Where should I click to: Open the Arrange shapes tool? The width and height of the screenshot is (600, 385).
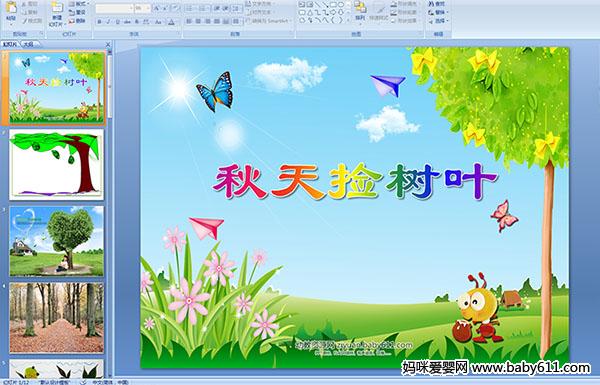click(360, 11)
